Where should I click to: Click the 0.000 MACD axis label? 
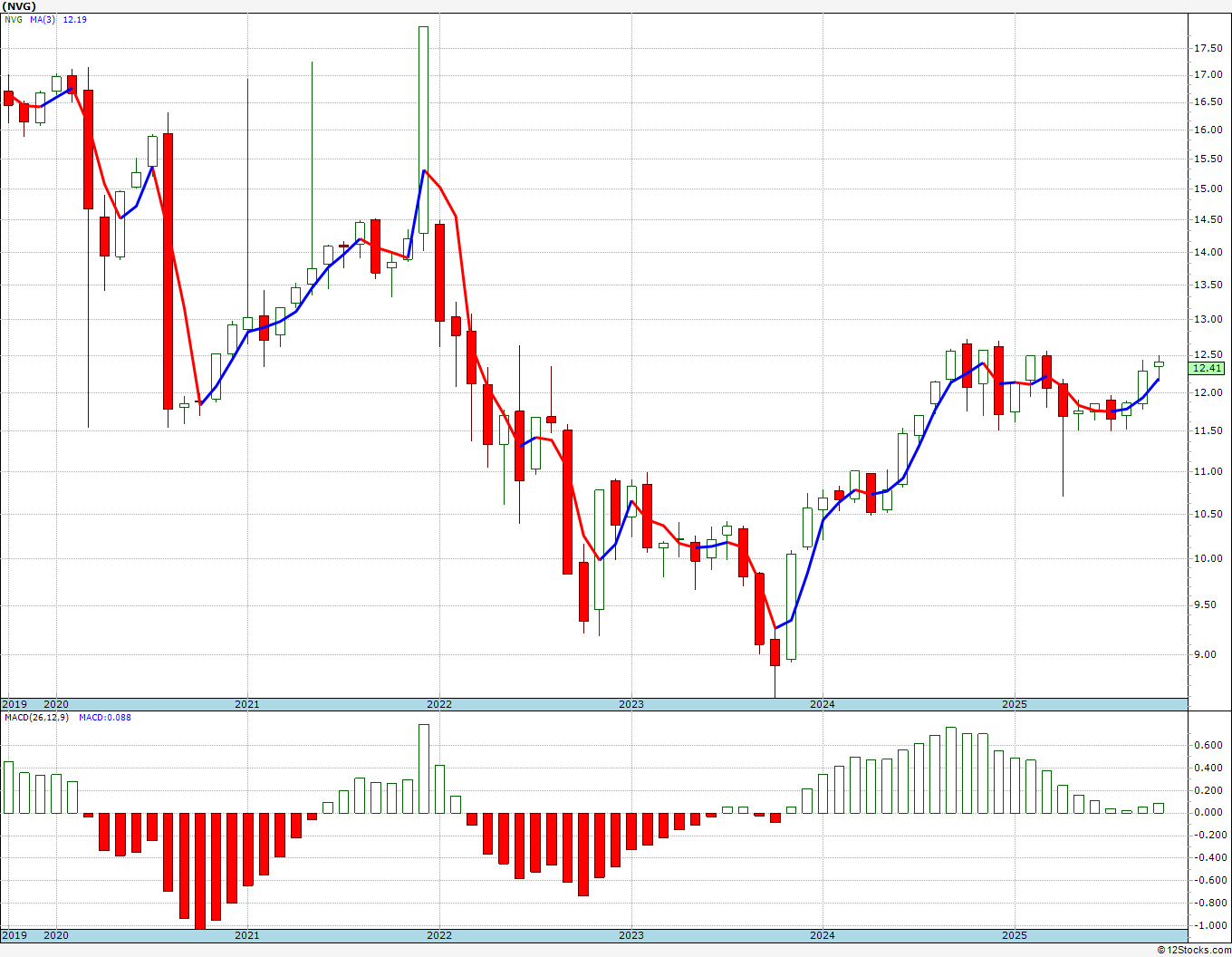(x=1208, y=813)
